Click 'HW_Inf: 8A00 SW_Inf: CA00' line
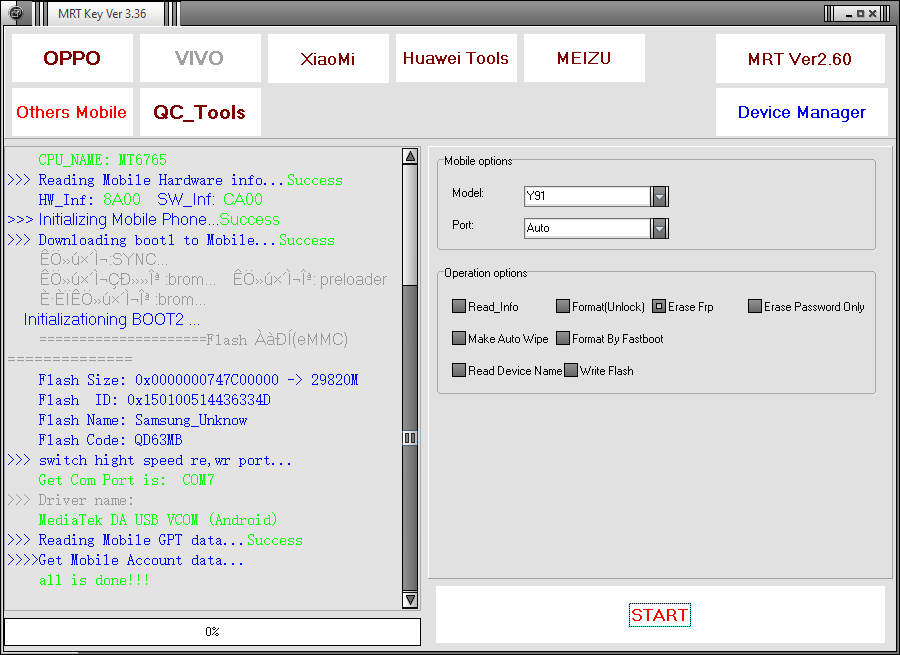Viewport: 900px width, 655px height. 150,200
